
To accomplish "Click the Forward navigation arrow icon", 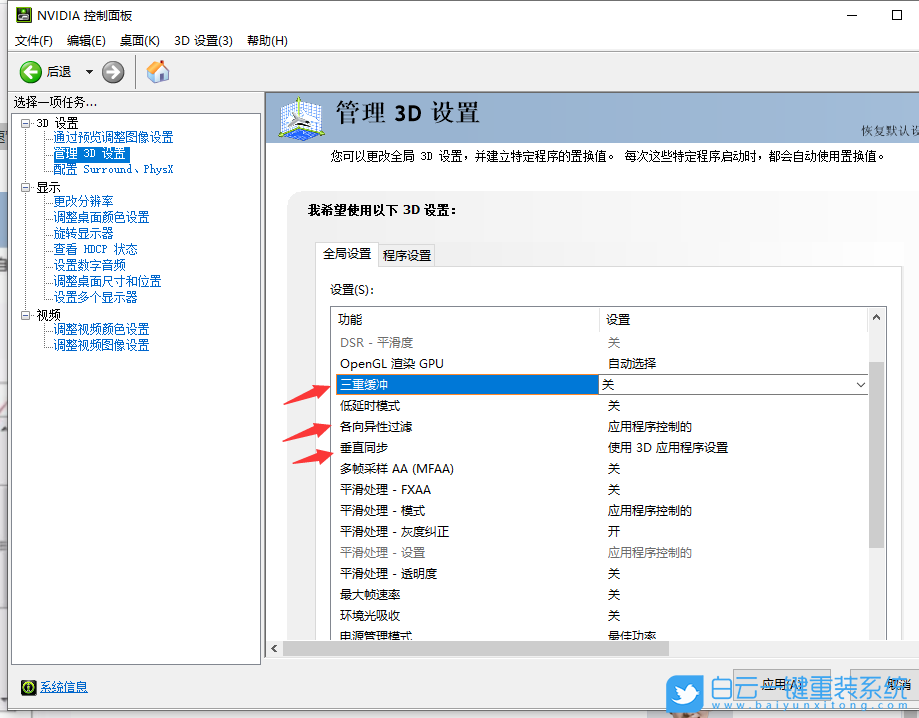I will pos(112,71).
